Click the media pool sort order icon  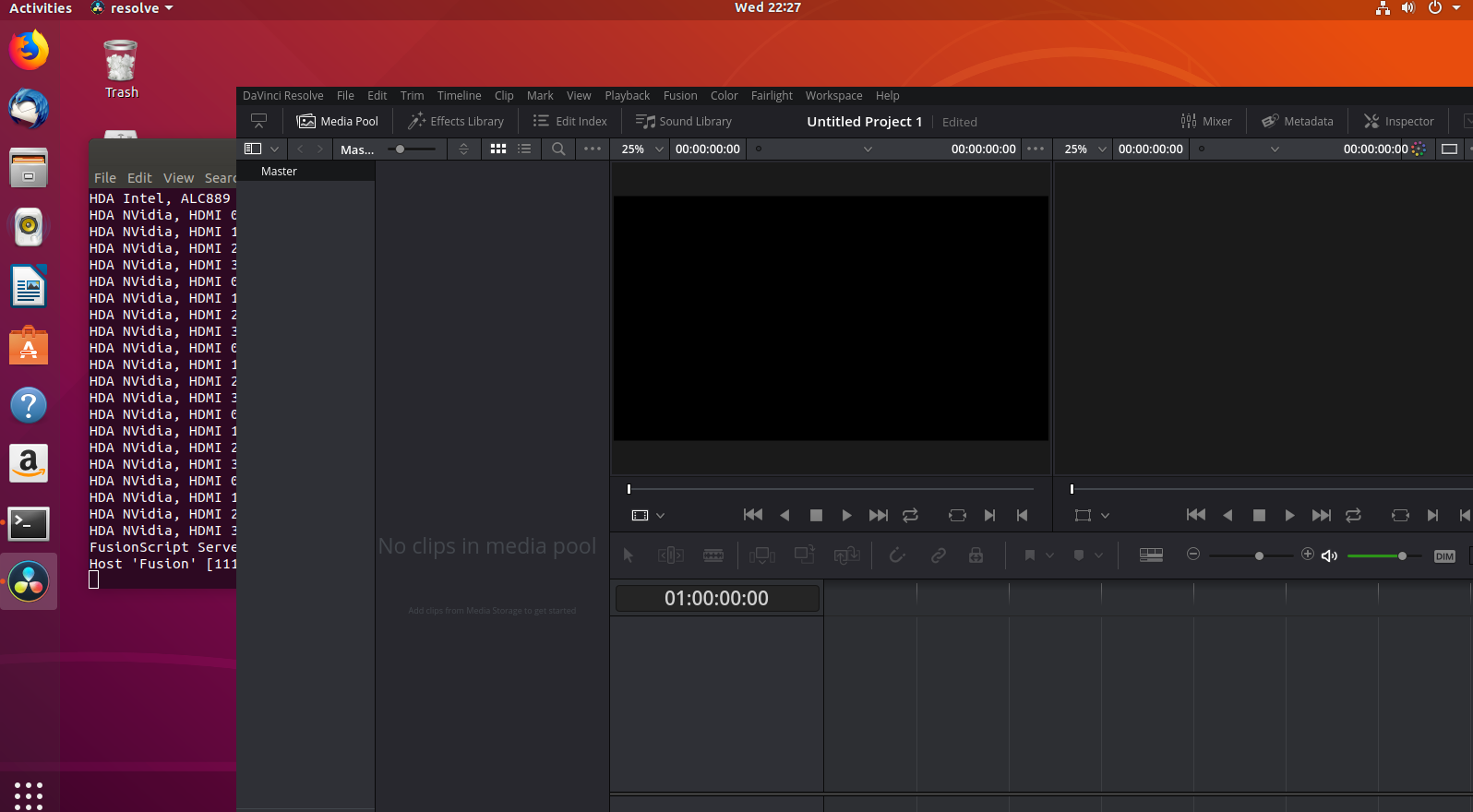pos(464,149)
